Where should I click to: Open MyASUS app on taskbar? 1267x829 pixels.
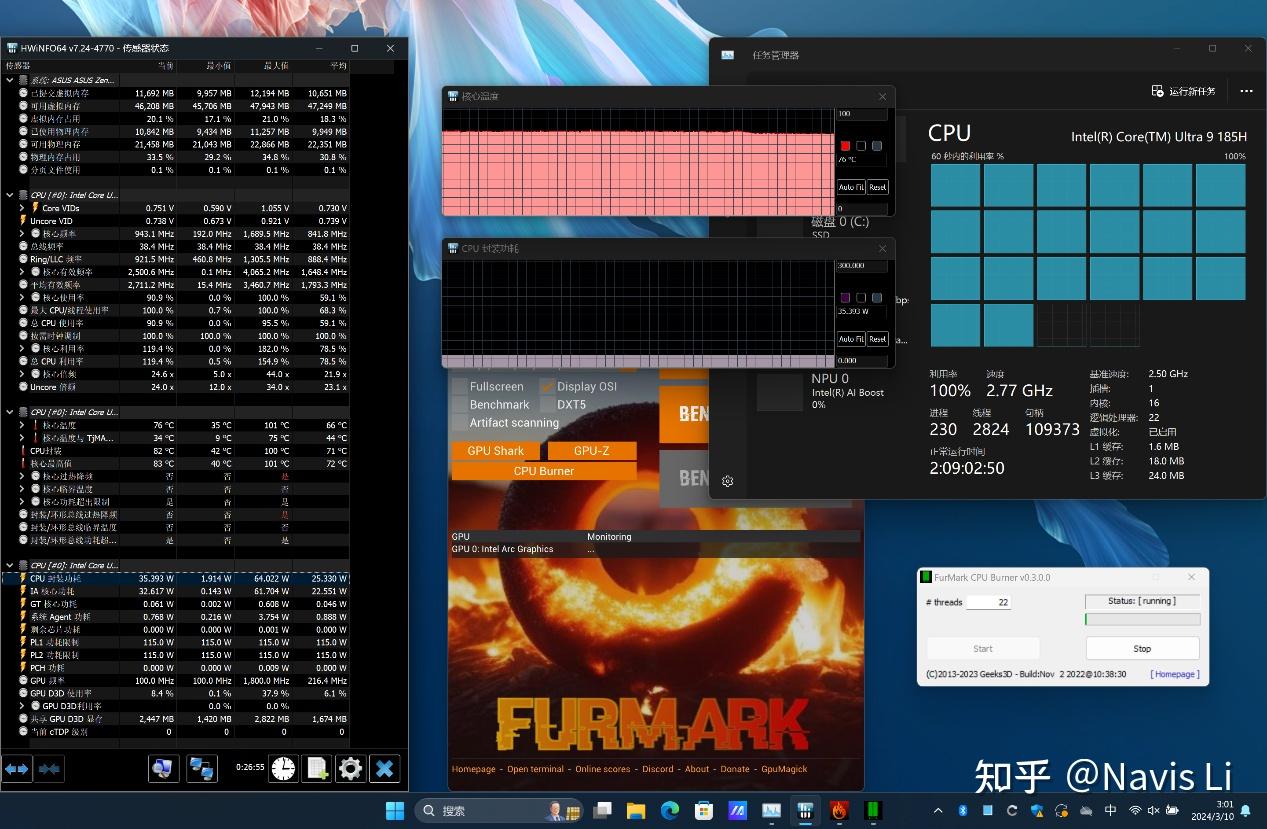738,810
